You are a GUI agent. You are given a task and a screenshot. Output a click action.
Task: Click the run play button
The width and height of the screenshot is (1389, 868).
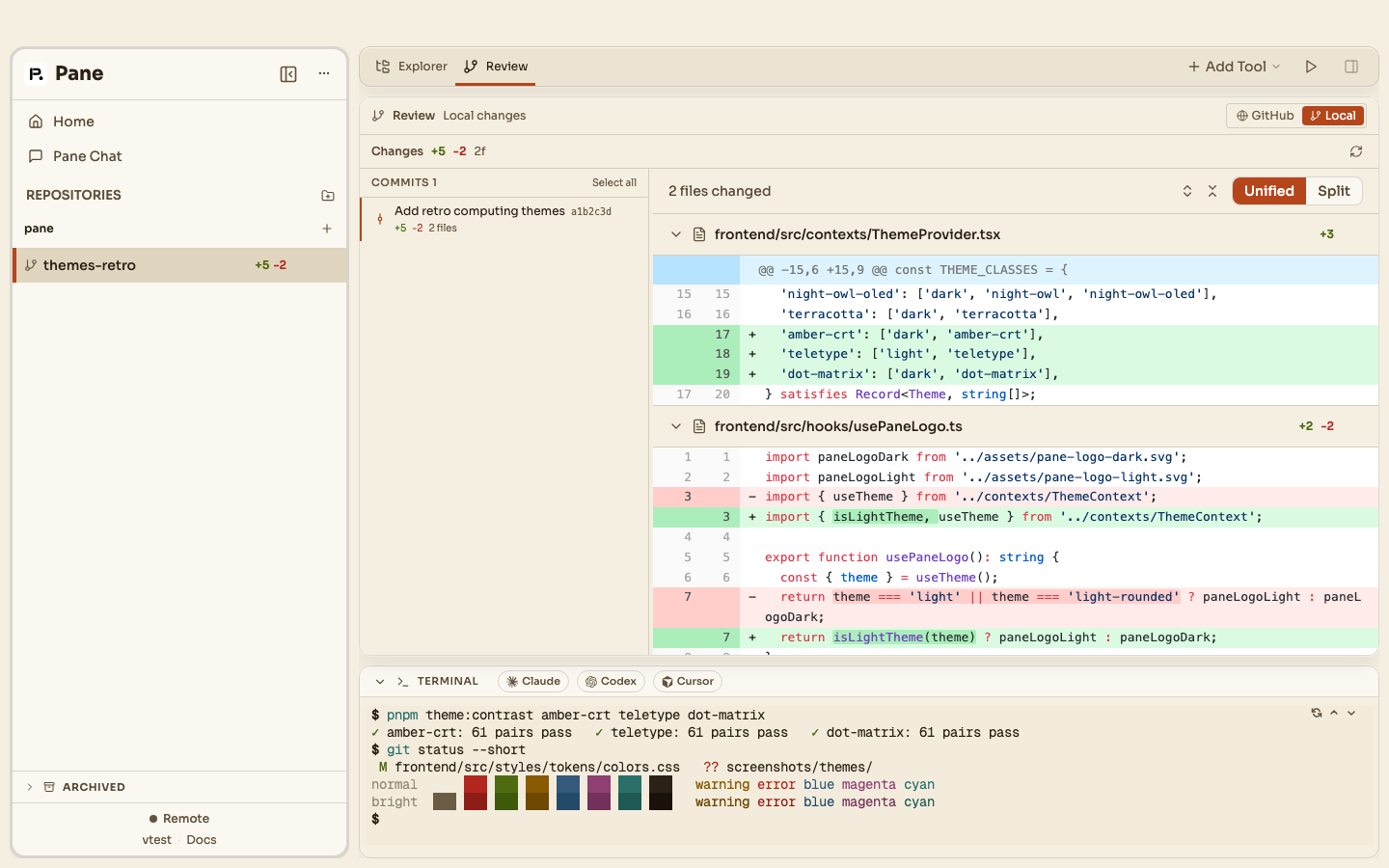(x=1311, y=67)
